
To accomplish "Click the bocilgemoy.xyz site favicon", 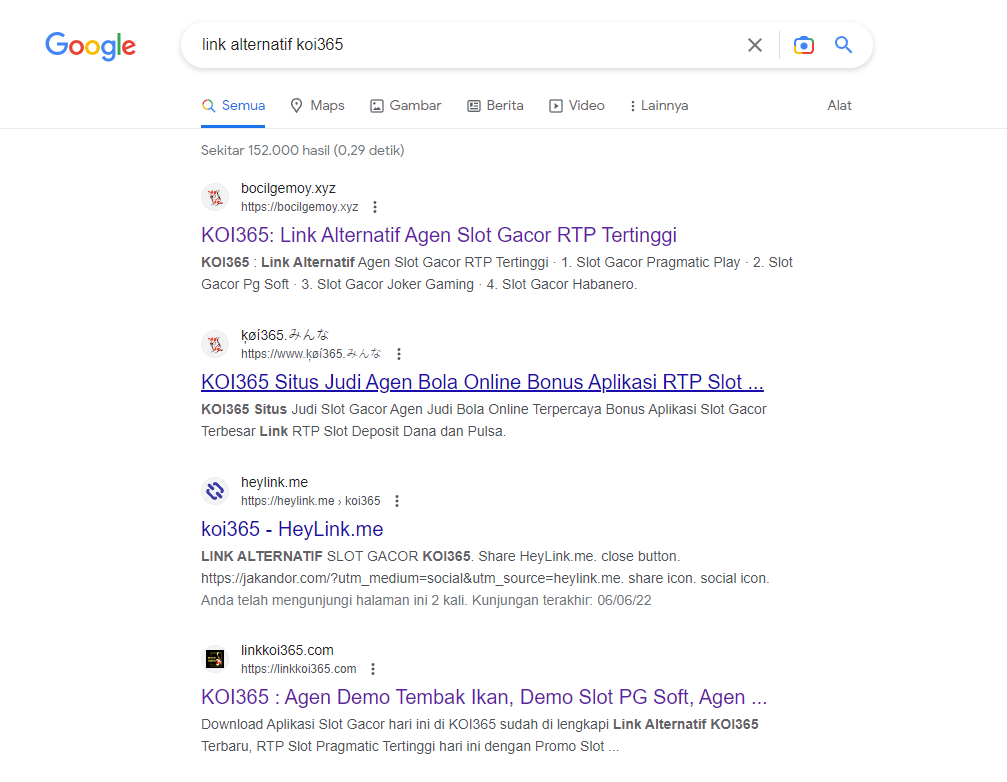I will pos(215,197).
